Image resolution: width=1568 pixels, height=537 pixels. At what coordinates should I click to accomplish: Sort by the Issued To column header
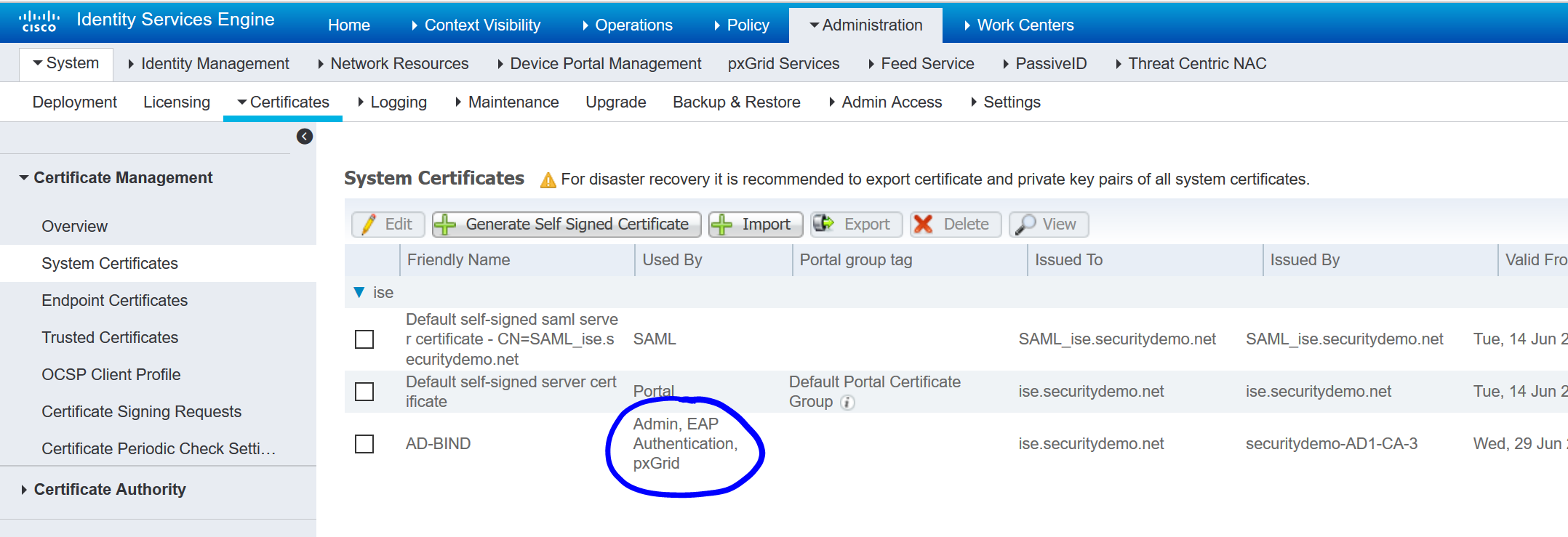[1145, 260]
